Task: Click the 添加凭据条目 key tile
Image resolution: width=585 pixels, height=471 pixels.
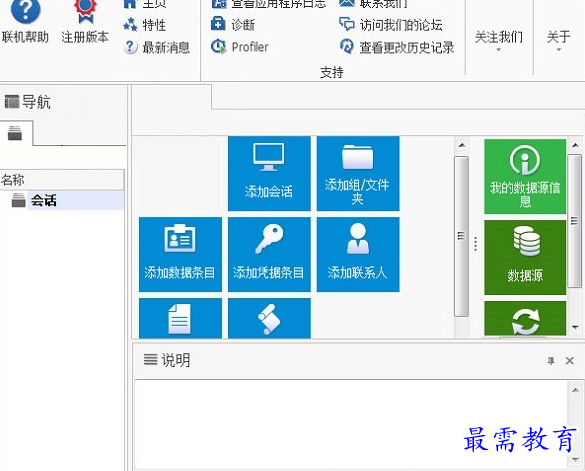Action: point(269,255)
